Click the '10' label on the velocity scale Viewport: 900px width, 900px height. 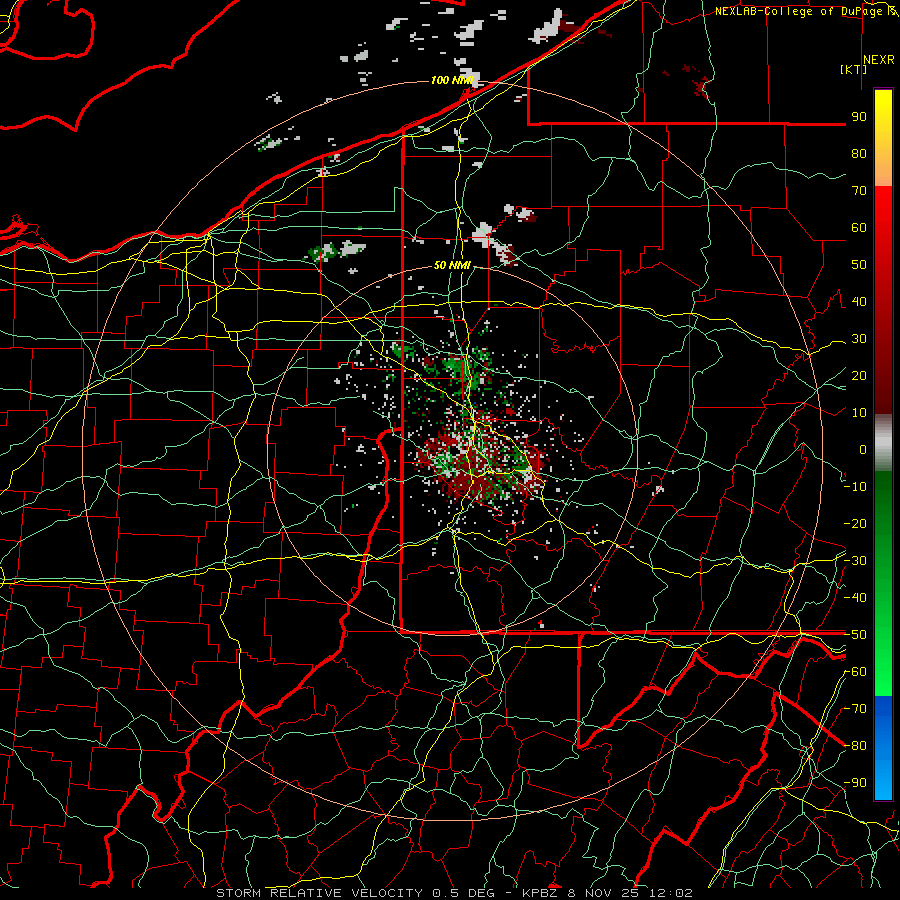coord(859,413)
